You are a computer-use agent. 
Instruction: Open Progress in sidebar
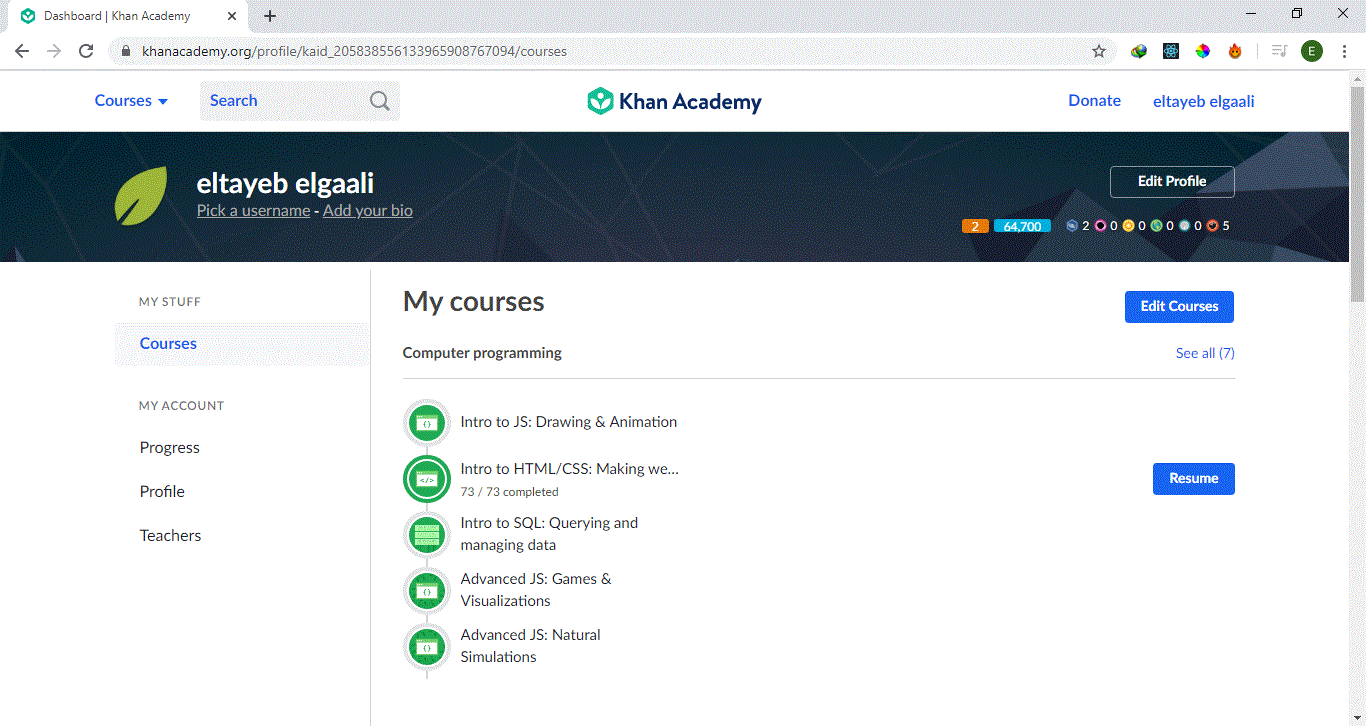[x=170, y=448]
